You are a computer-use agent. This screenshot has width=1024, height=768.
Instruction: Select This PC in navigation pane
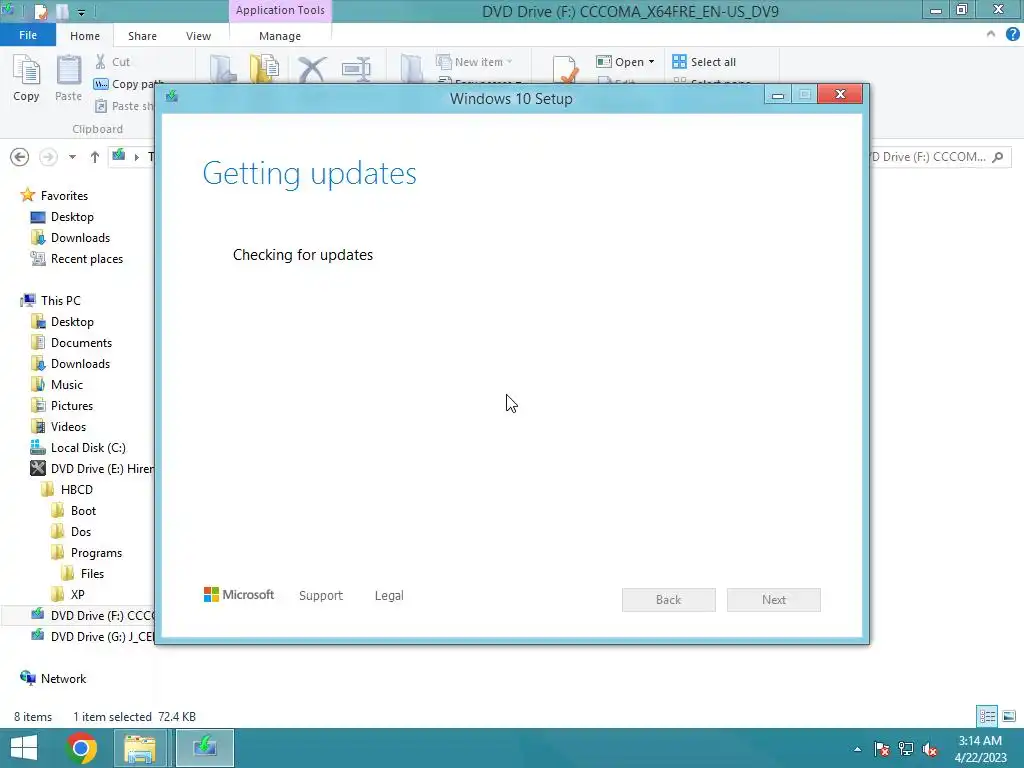point(60,300)
